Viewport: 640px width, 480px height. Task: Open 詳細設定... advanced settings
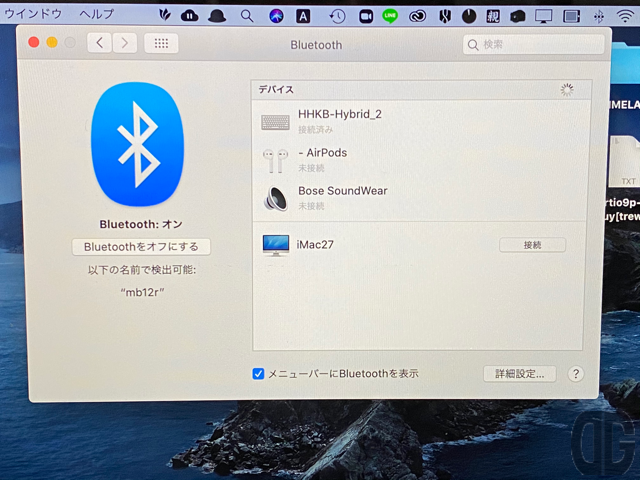[520, 373]
